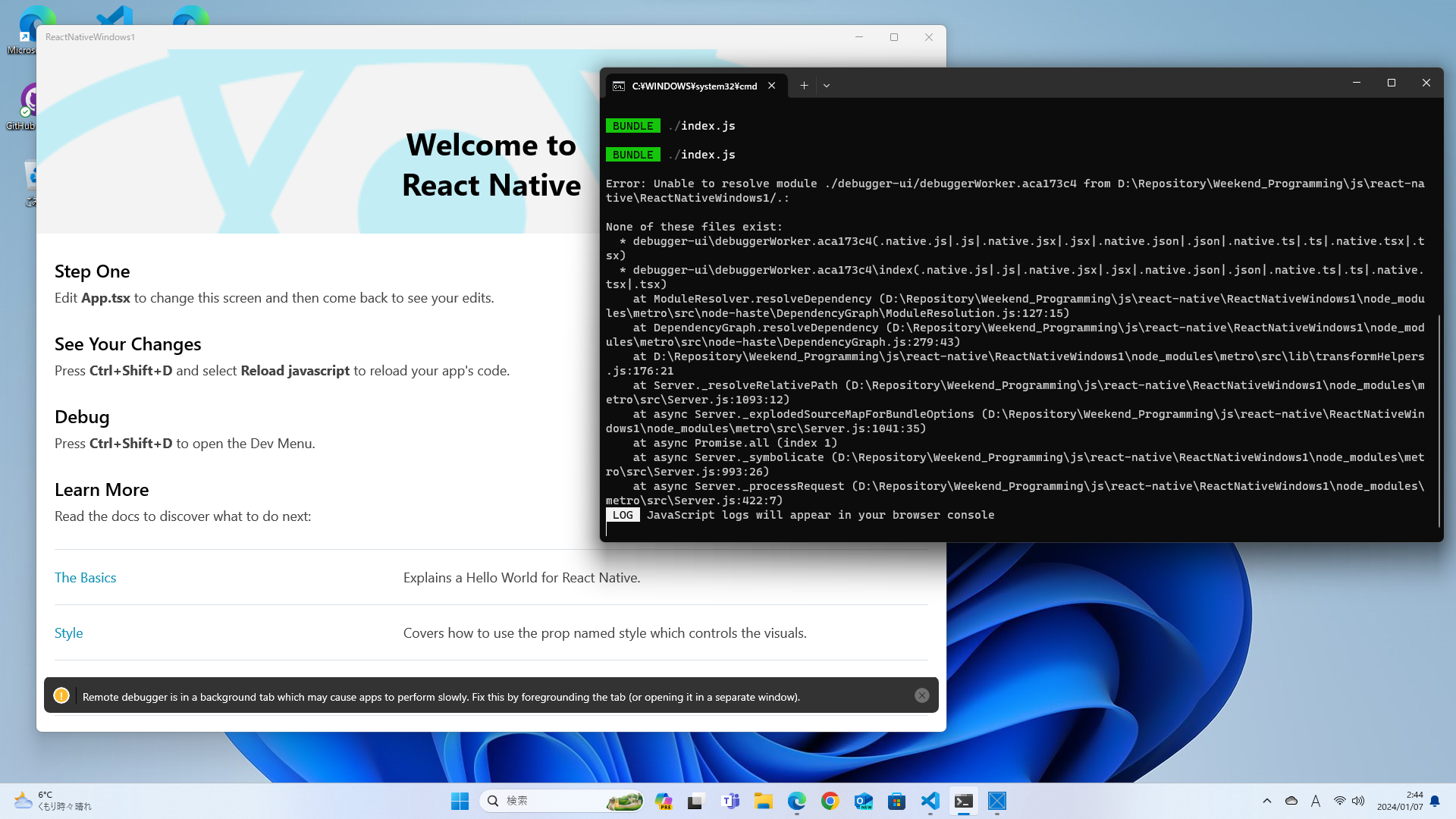Viewport: 1456px width, 819px height.
Task: Click 'at async Promise.all (index 1)' line
Action: pyautogui.click(x=735, y=443)
